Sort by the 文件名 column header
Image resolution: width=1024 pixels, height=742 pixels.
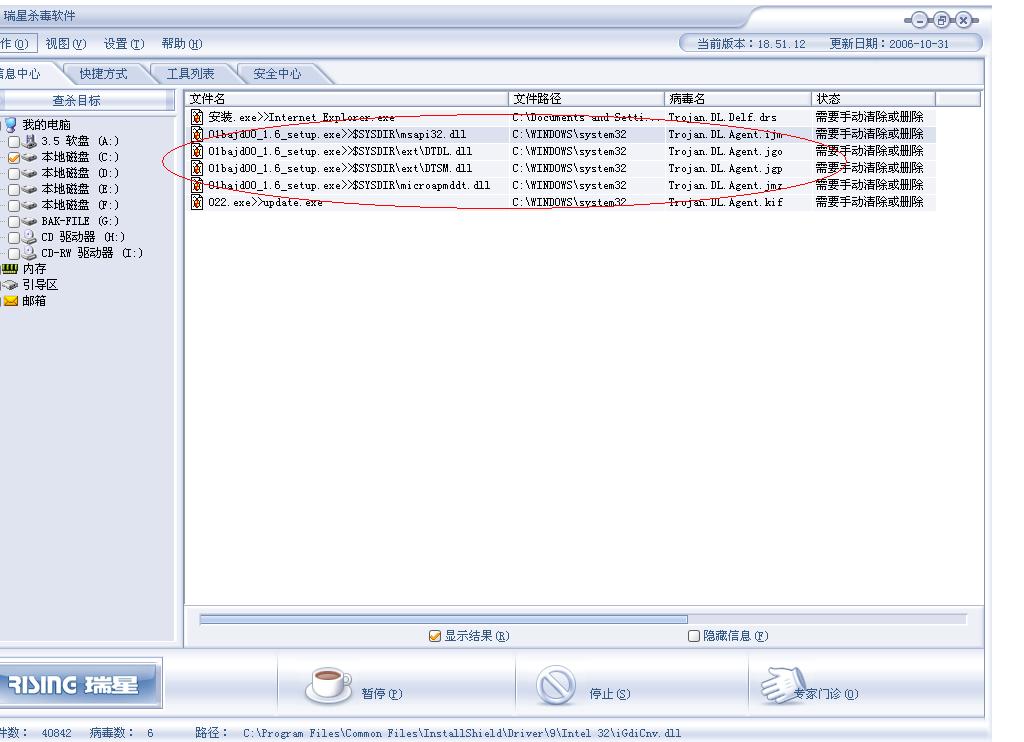point(347,99)
